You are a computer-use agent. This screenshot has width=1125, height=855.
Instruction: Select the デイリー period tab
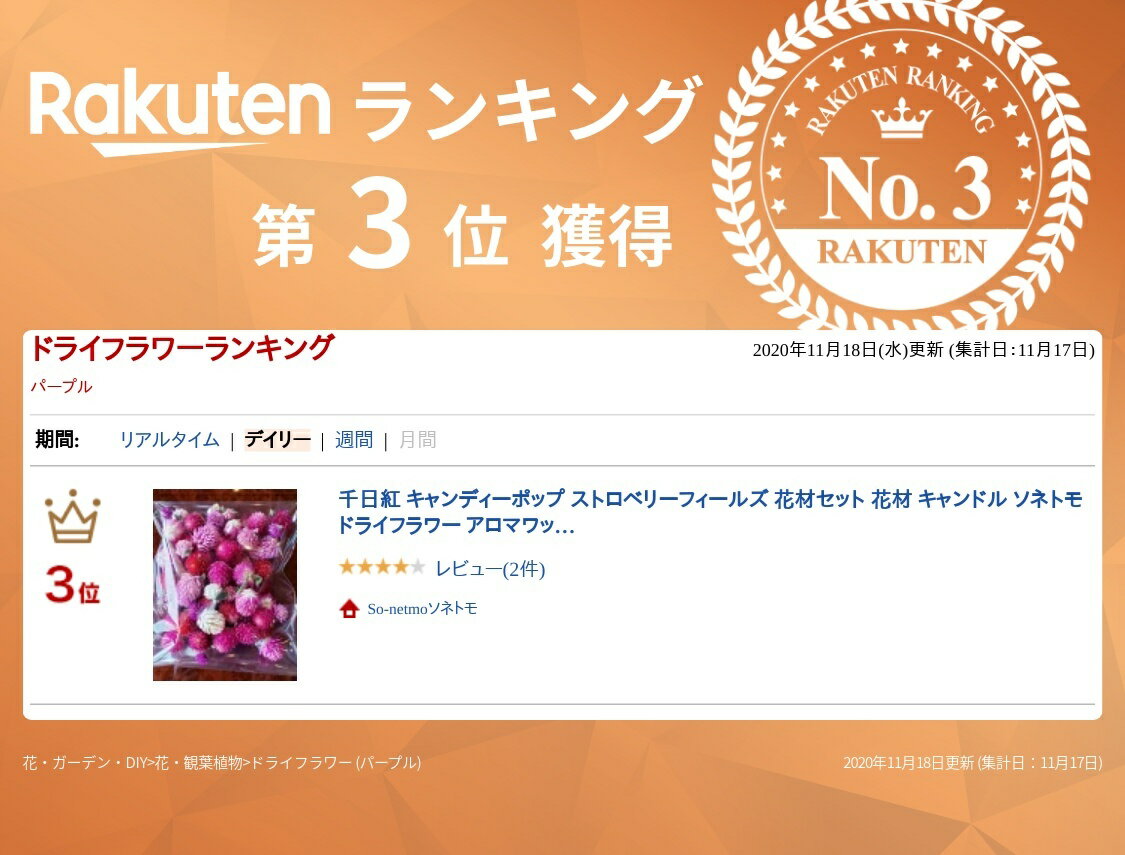coord(277,440)
